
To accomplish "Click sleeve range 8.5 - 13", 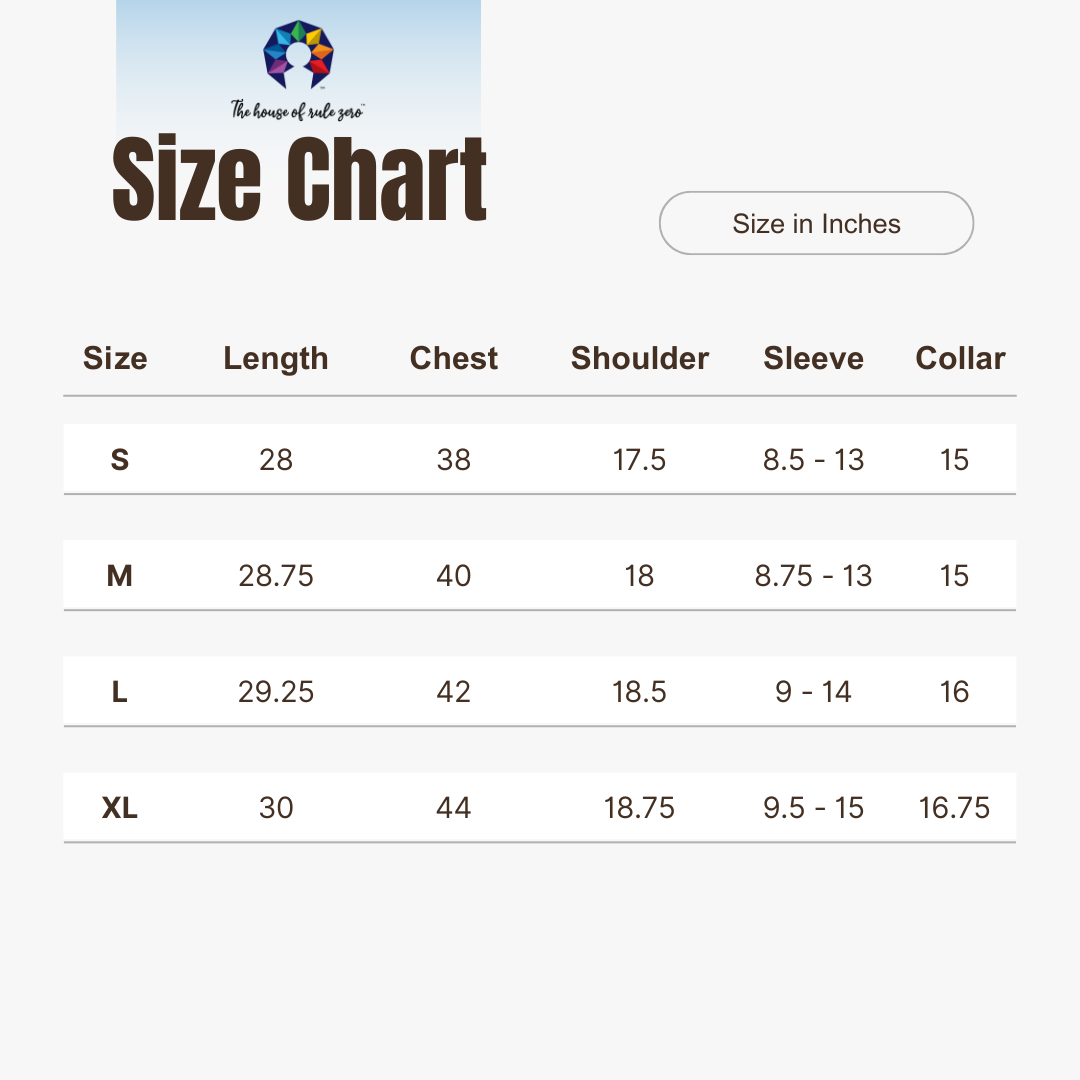I will pos(813,459).
